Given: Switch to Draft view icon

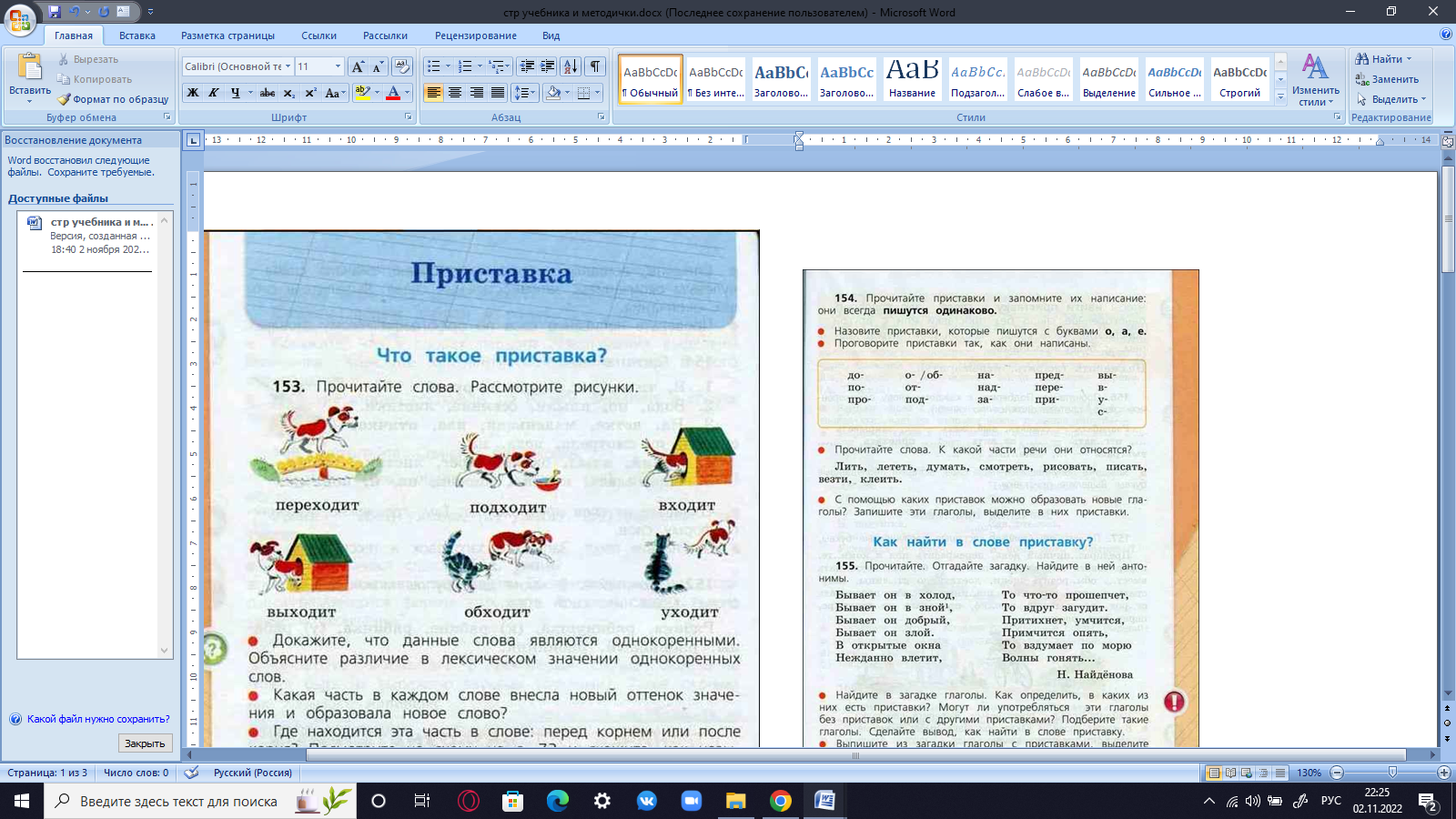Looking at the screenshot, I should click(x=1279, y=773).
